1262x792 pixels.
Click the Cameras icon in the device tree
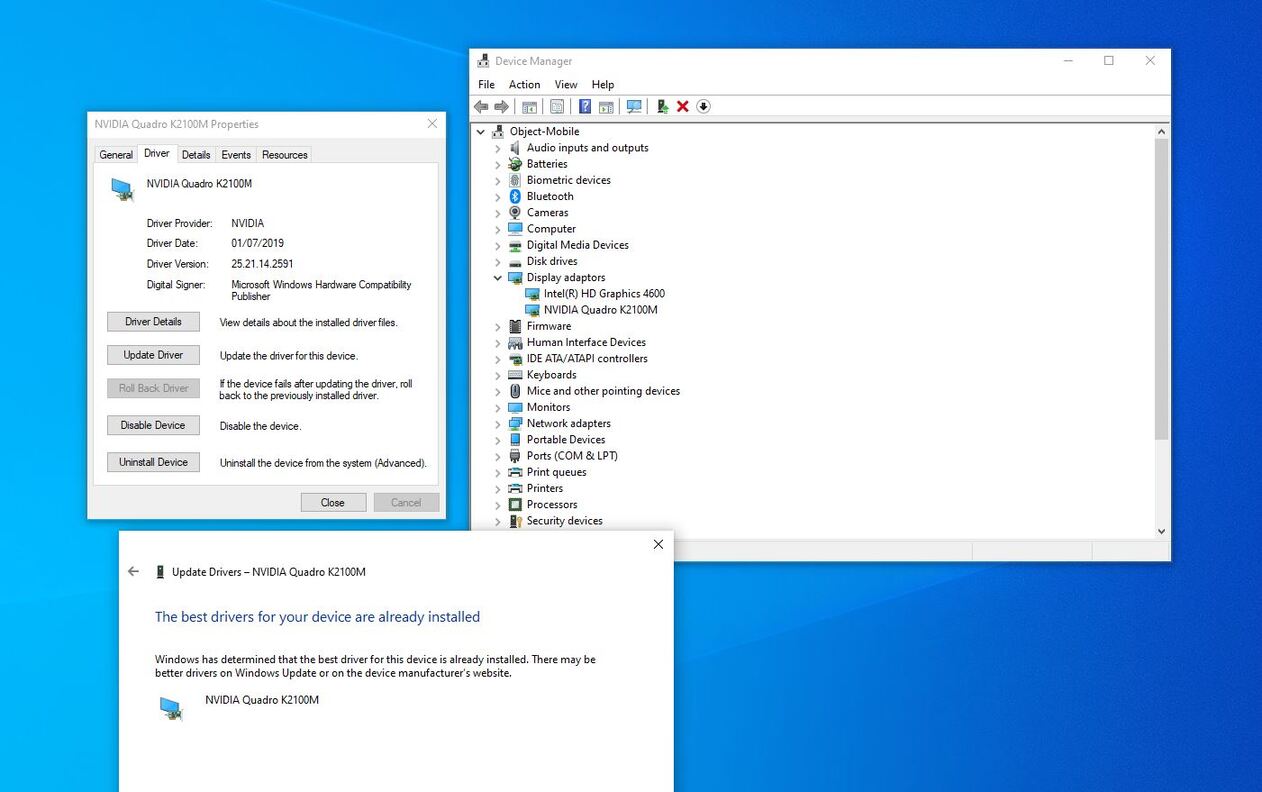[x=515, y=212]
